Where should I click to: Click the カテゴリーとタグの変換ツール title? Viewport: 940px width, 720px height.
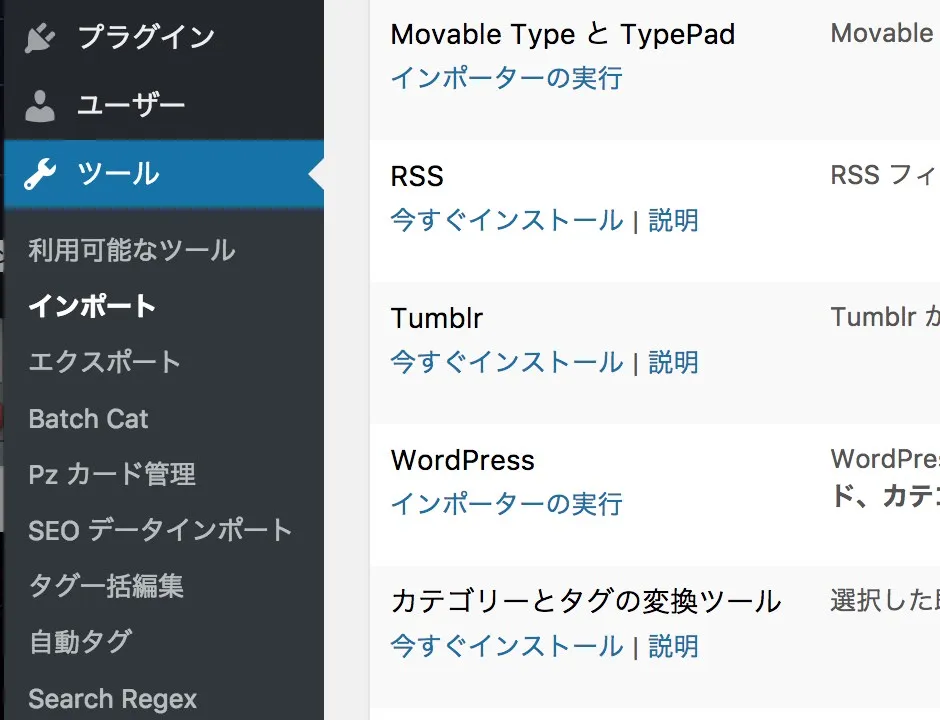point(586,601)
